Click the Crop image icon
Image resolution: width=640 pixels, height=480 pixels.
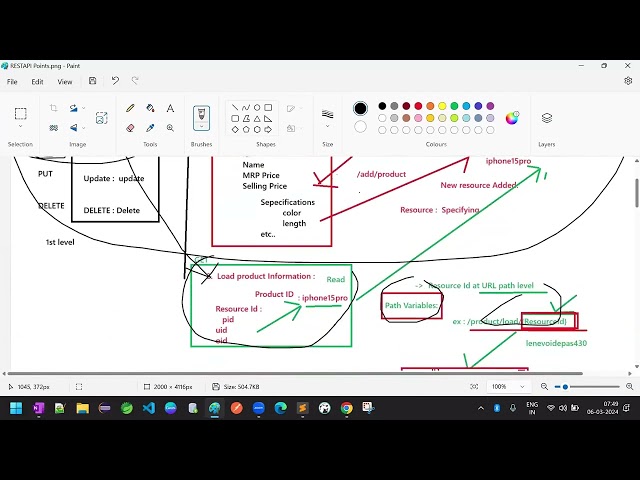point(53,108)
